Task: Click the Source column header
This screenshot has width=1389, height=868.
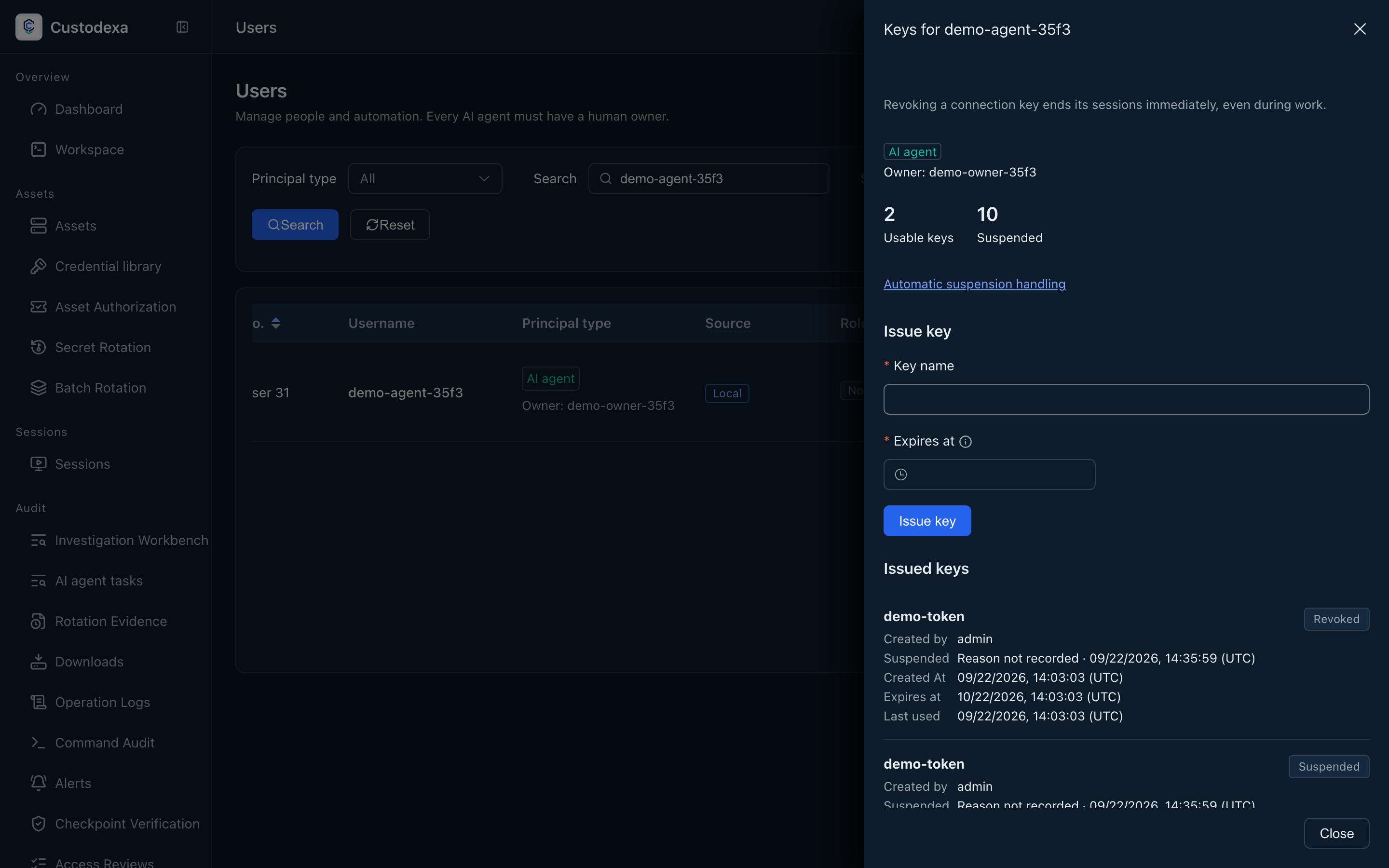Action: pos(727,323)
